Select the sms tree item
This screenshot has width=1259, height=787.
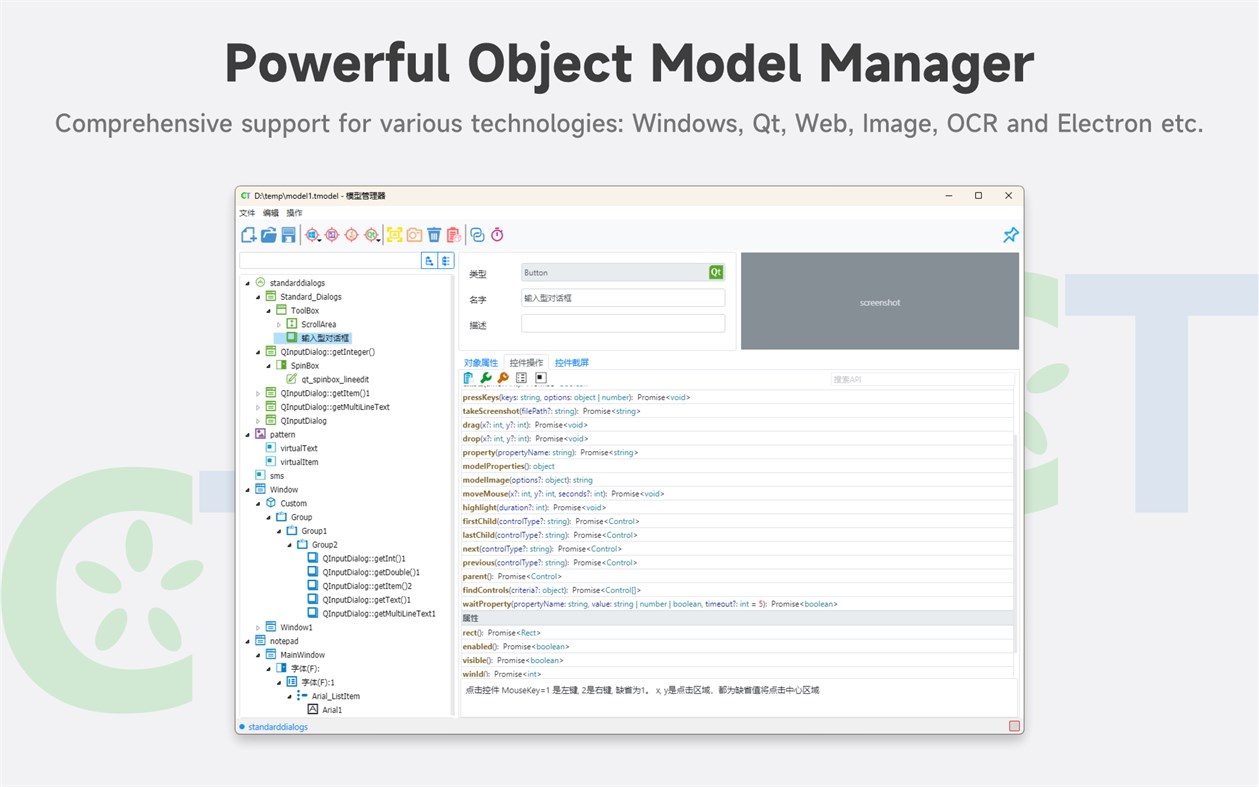(x=277, y=476)
